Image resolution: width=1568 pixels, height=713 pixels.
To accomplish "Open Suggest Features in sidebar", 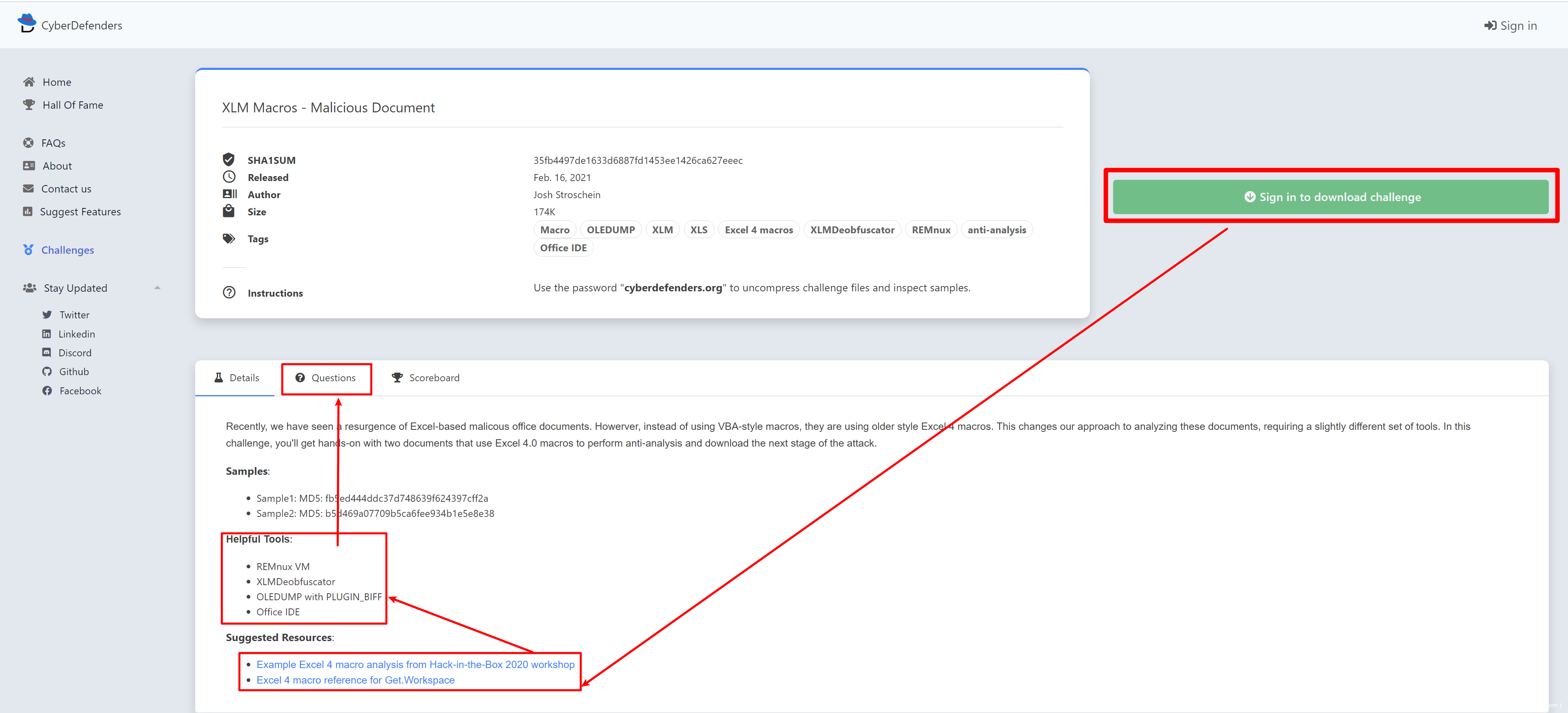I will click(80, 212).
